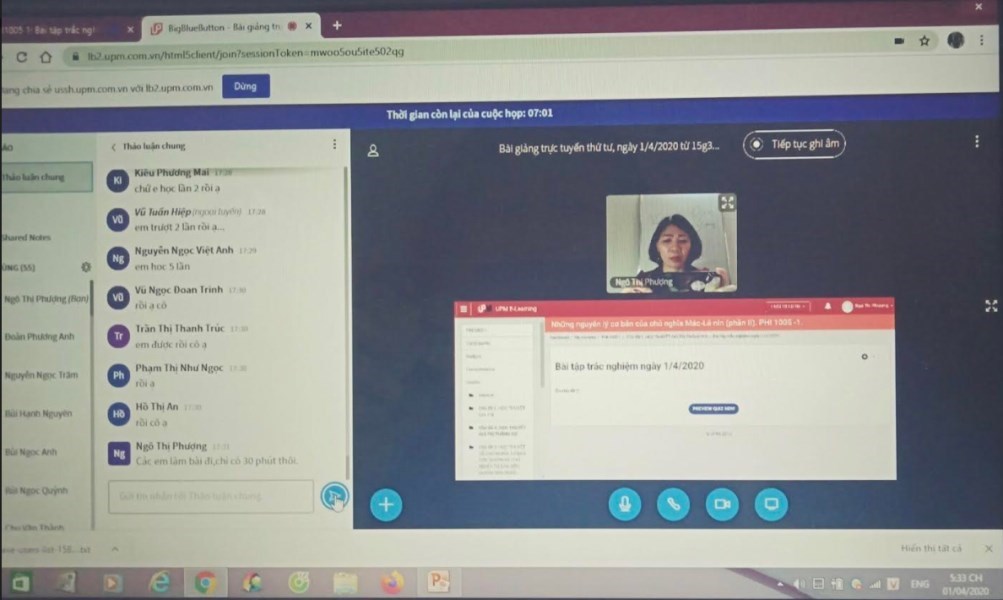Mute the microphone in the meeting
Screen dimensions: 1003x600
[625, 504]
